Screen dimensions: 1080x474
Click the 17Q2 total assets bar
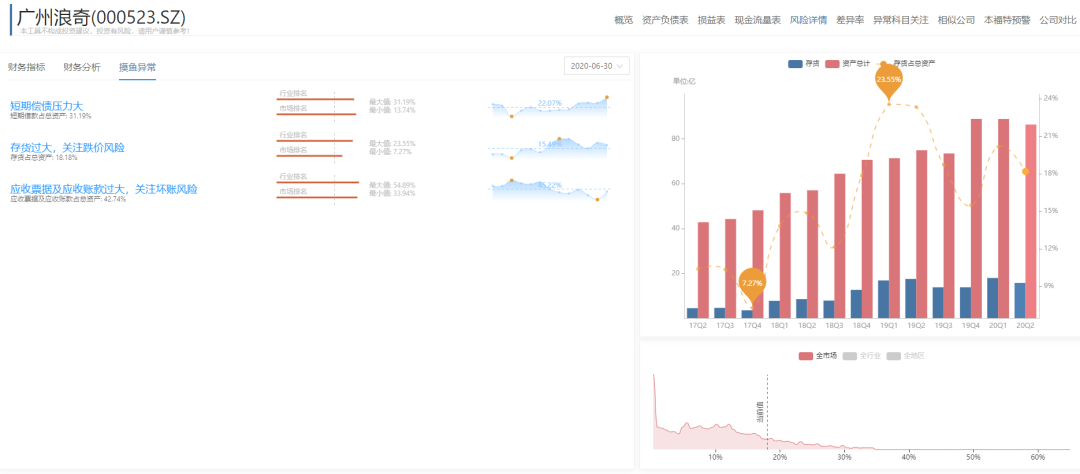pos(703,270)
